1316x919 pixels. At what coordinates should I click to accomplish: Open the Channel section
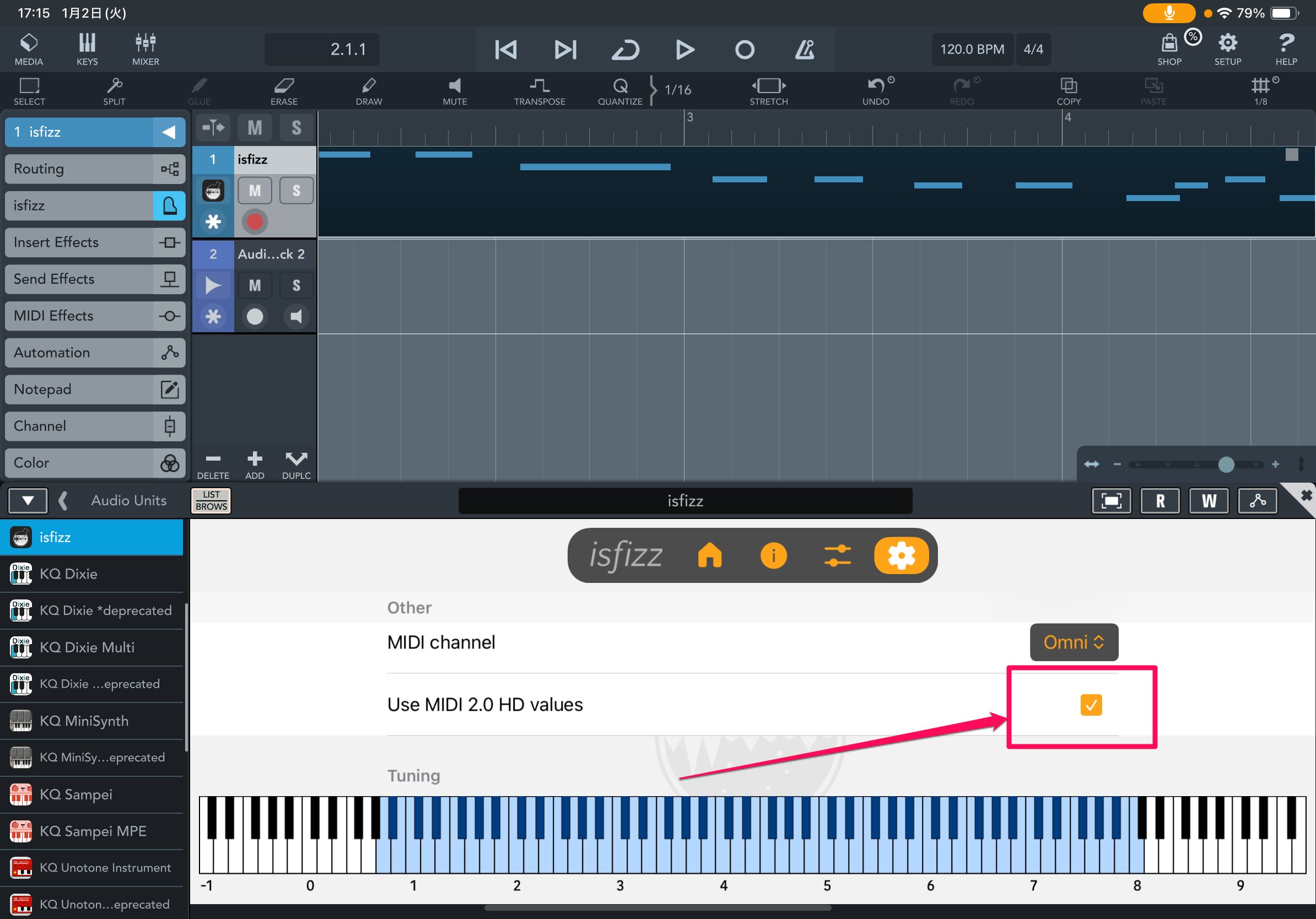95,426
